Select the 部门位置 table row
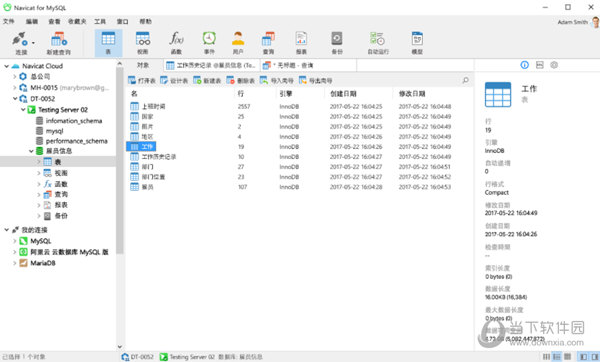600x362 pixels. 148,177
